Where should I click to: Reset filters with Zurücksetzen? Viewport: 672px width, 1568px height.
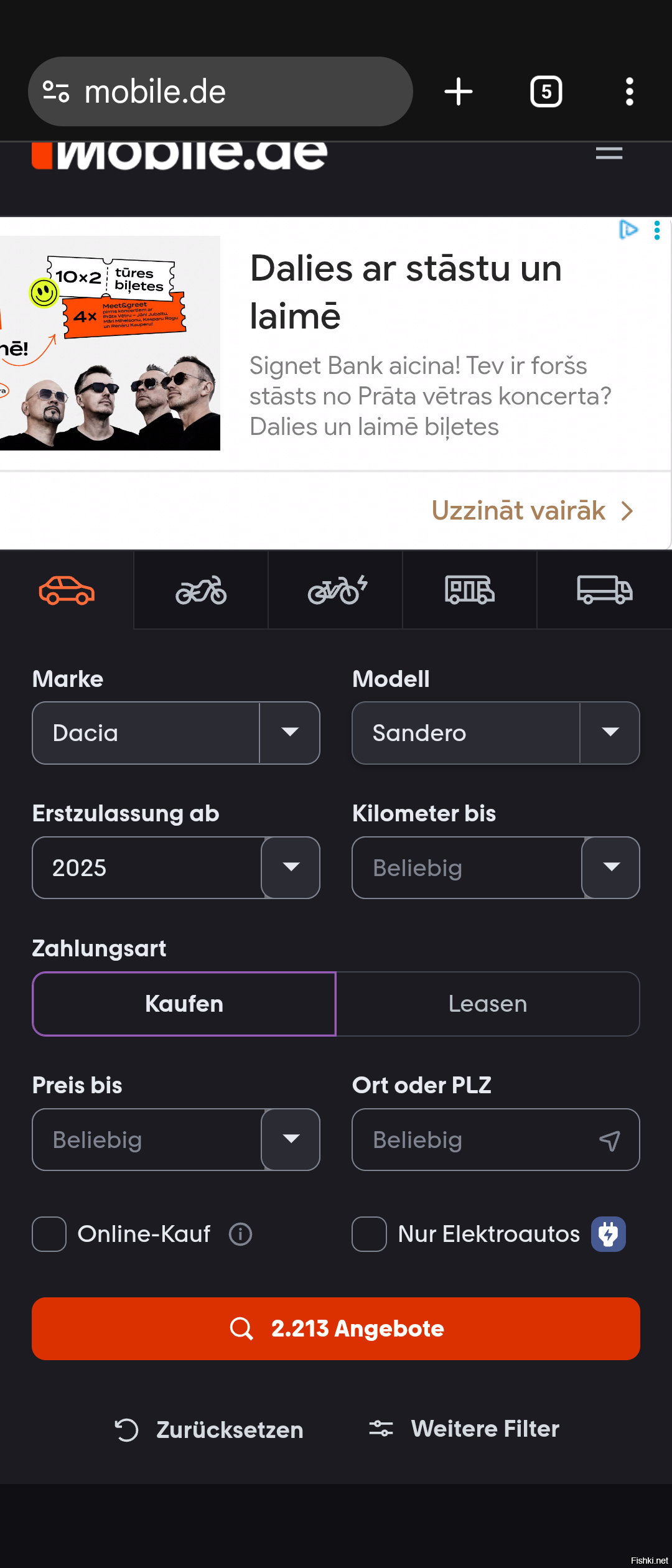pos(209,1429)
